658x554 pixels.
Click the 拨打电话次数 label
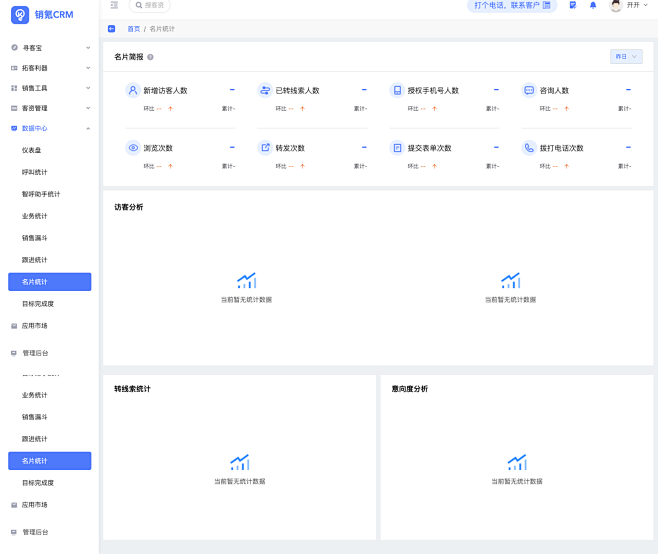(x=561, y=148)
